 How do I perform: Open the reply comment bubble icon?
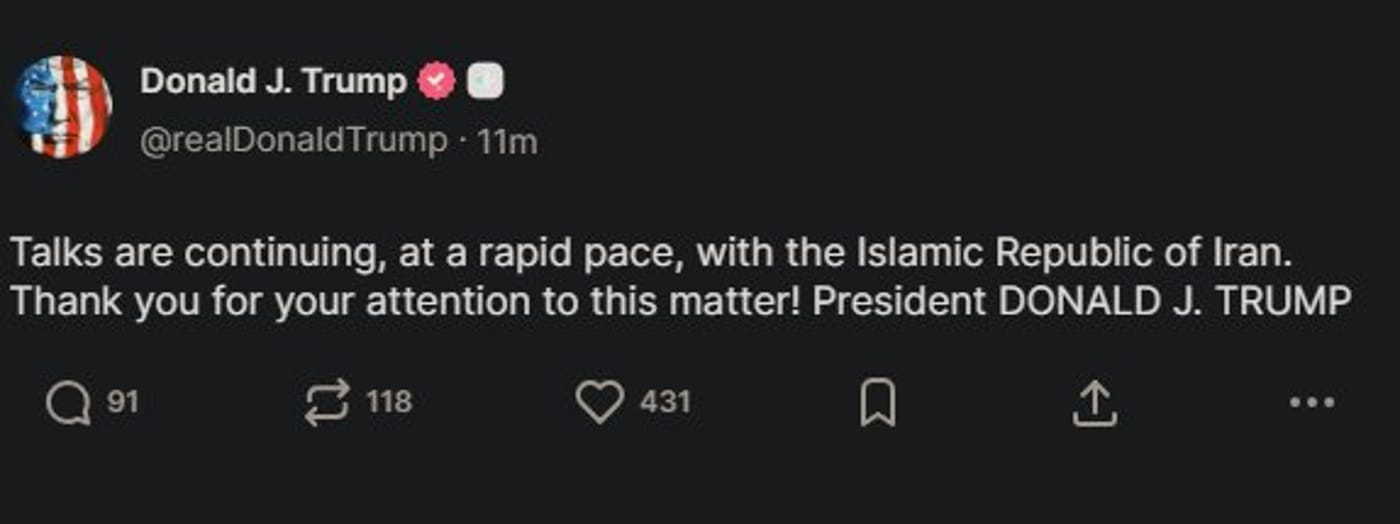(x=67, y=404)
